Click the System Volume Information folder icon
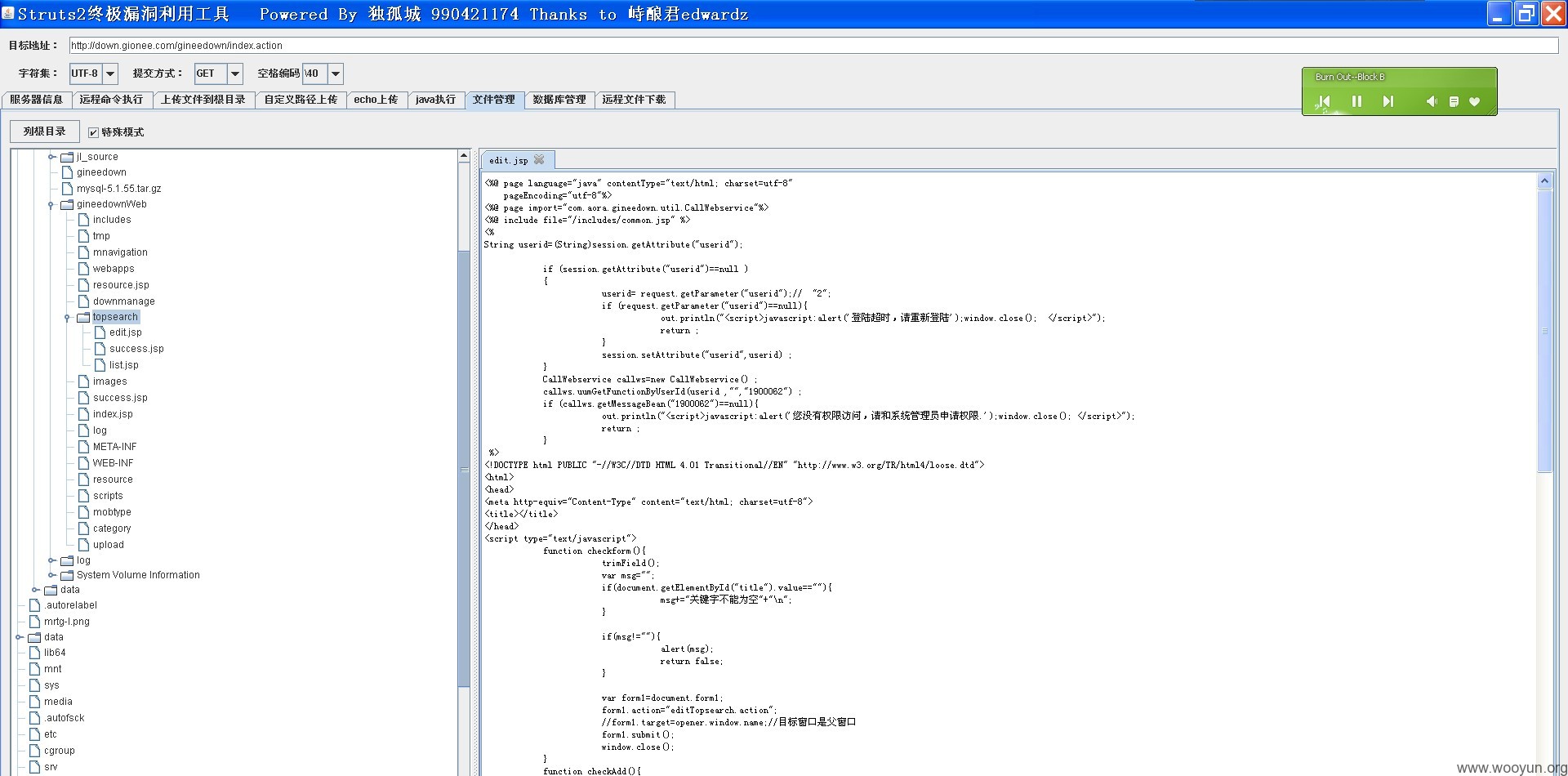Viewport: 1568px width, 776px height. 67,575
